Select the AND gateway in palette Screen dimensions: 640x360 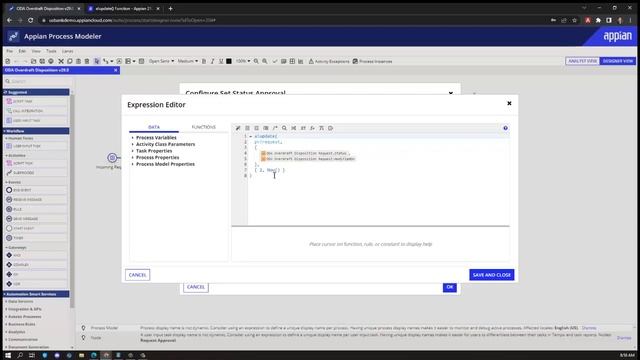click(36, 256)
